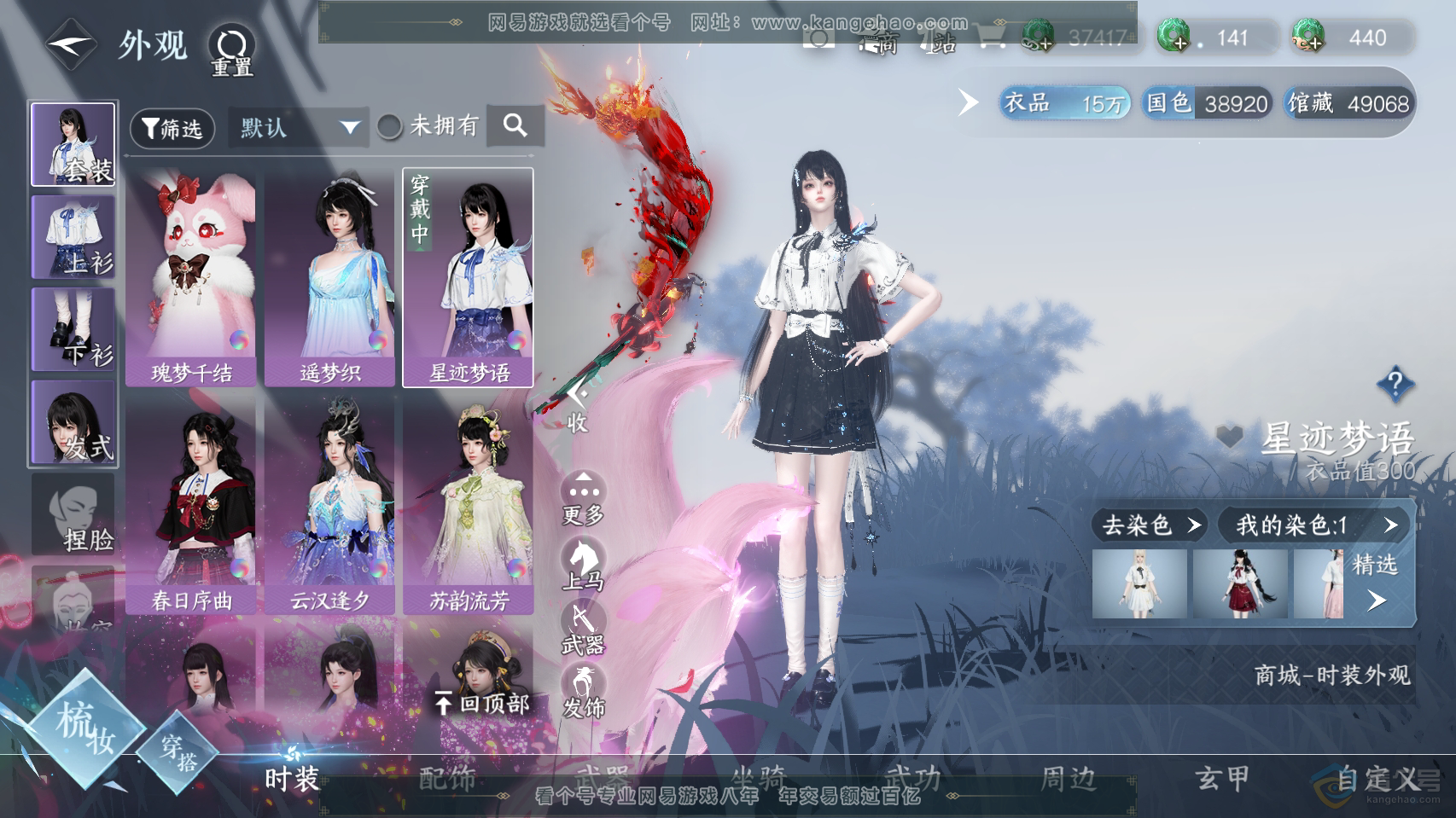The width and height of the screenshot is (1456, 818).
Task: Choose the 瑰梦千结 outfit thumbnail
Action: click(x=191, y=277)
